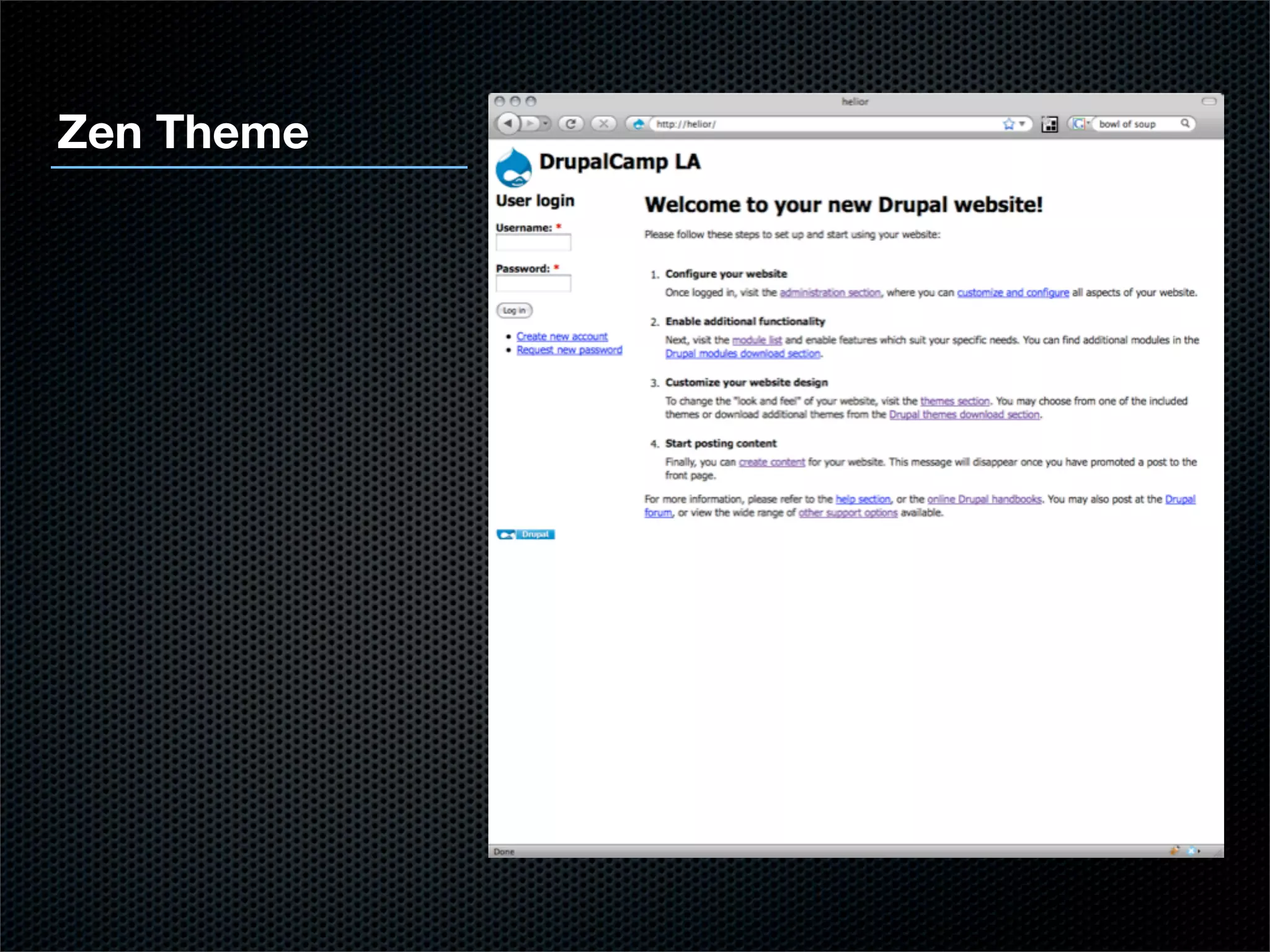Follow the administration section link
Screen dimensions: 1270x952
[830, 293]
